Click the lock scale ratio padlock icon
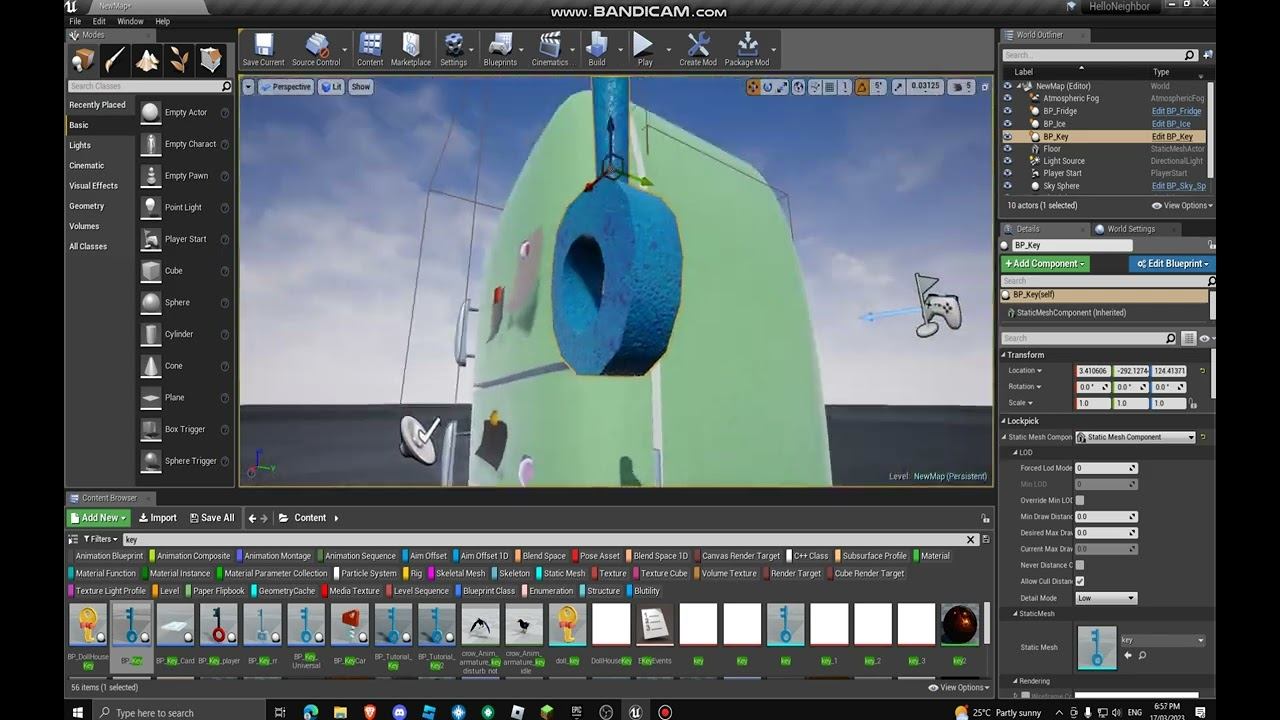 click(x=1193, y=403)
